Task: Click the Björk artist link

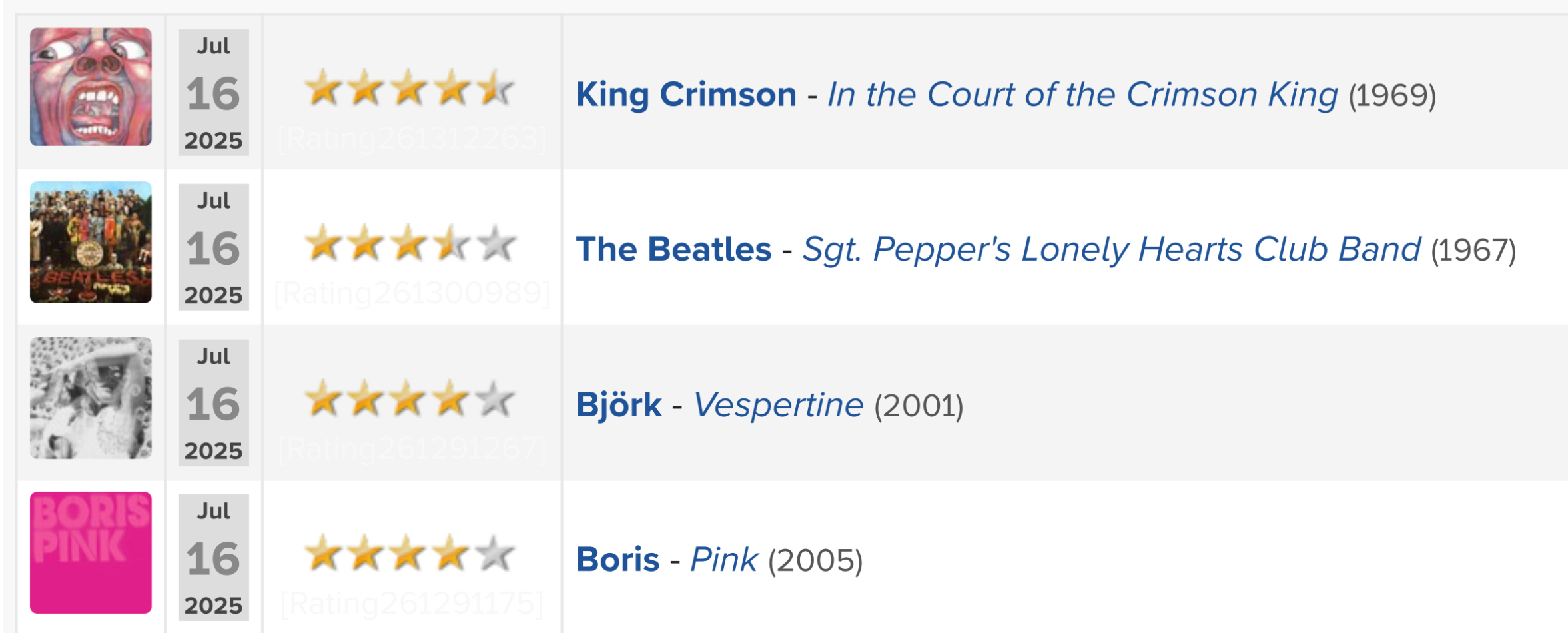Action: click(619, 404)
